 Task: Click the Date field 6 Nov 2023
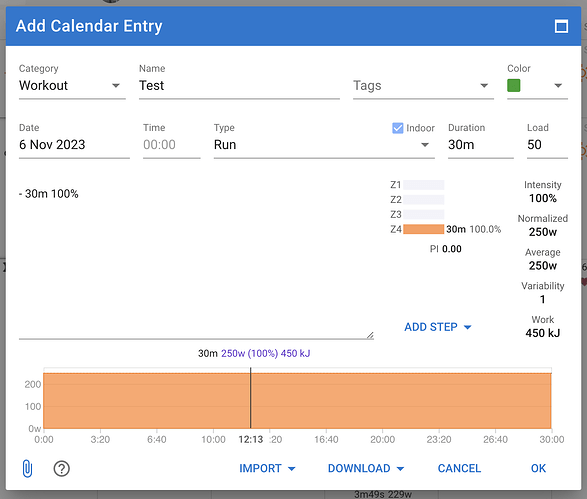click(74, 145)
